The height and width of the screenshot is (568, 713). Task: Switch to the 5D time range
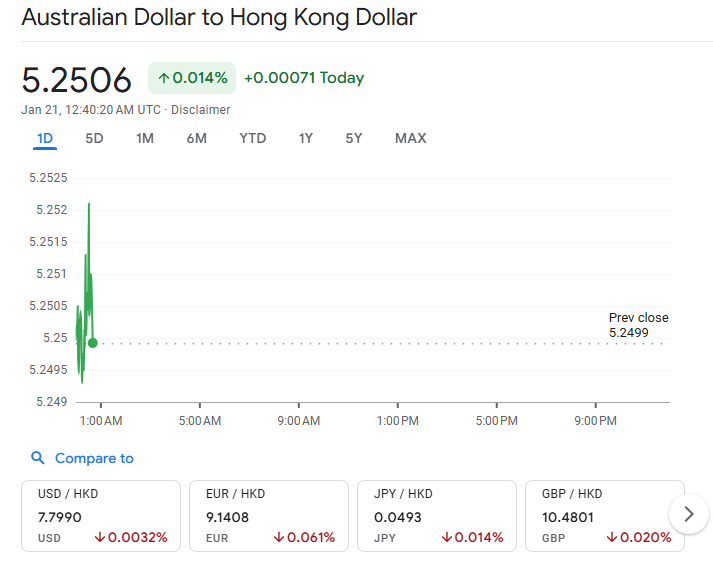point(94,138)
